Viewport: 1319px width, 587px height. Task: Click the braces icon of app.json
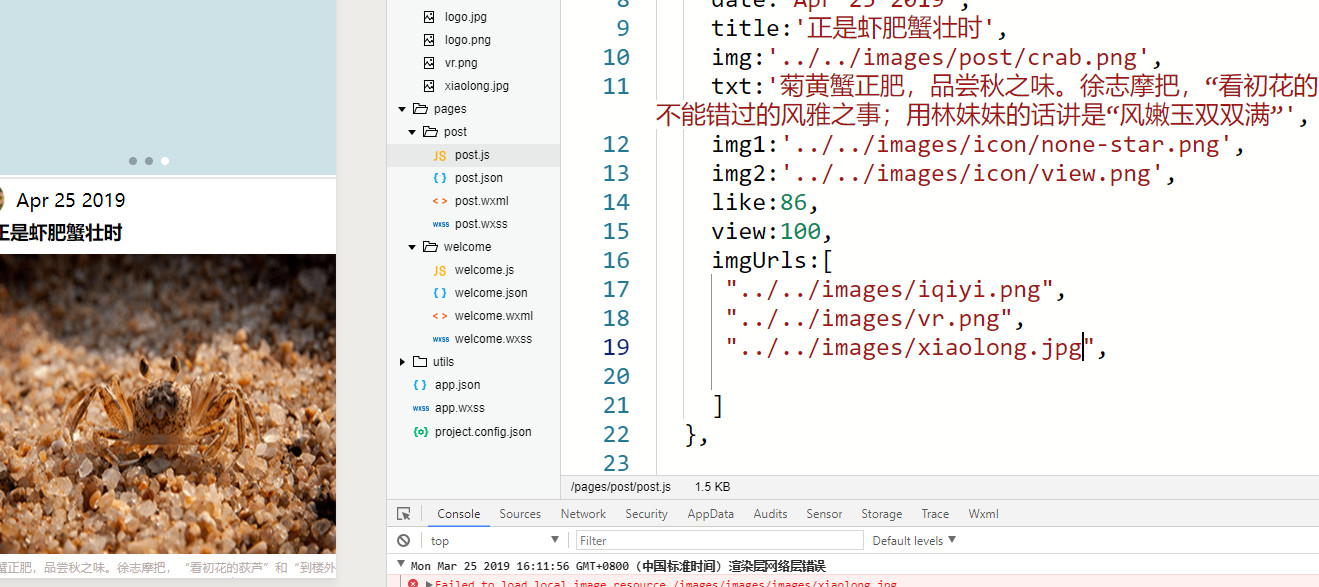[420, 385]
